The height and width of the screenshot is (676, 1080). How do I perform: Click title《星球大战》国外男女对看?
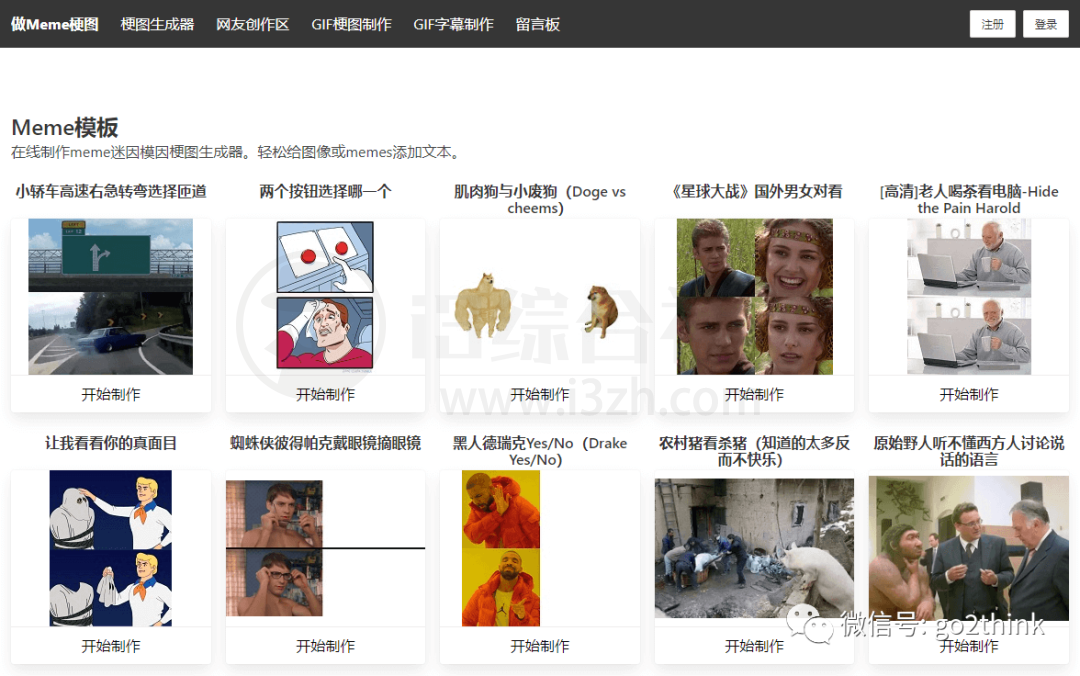coord(754,192)
